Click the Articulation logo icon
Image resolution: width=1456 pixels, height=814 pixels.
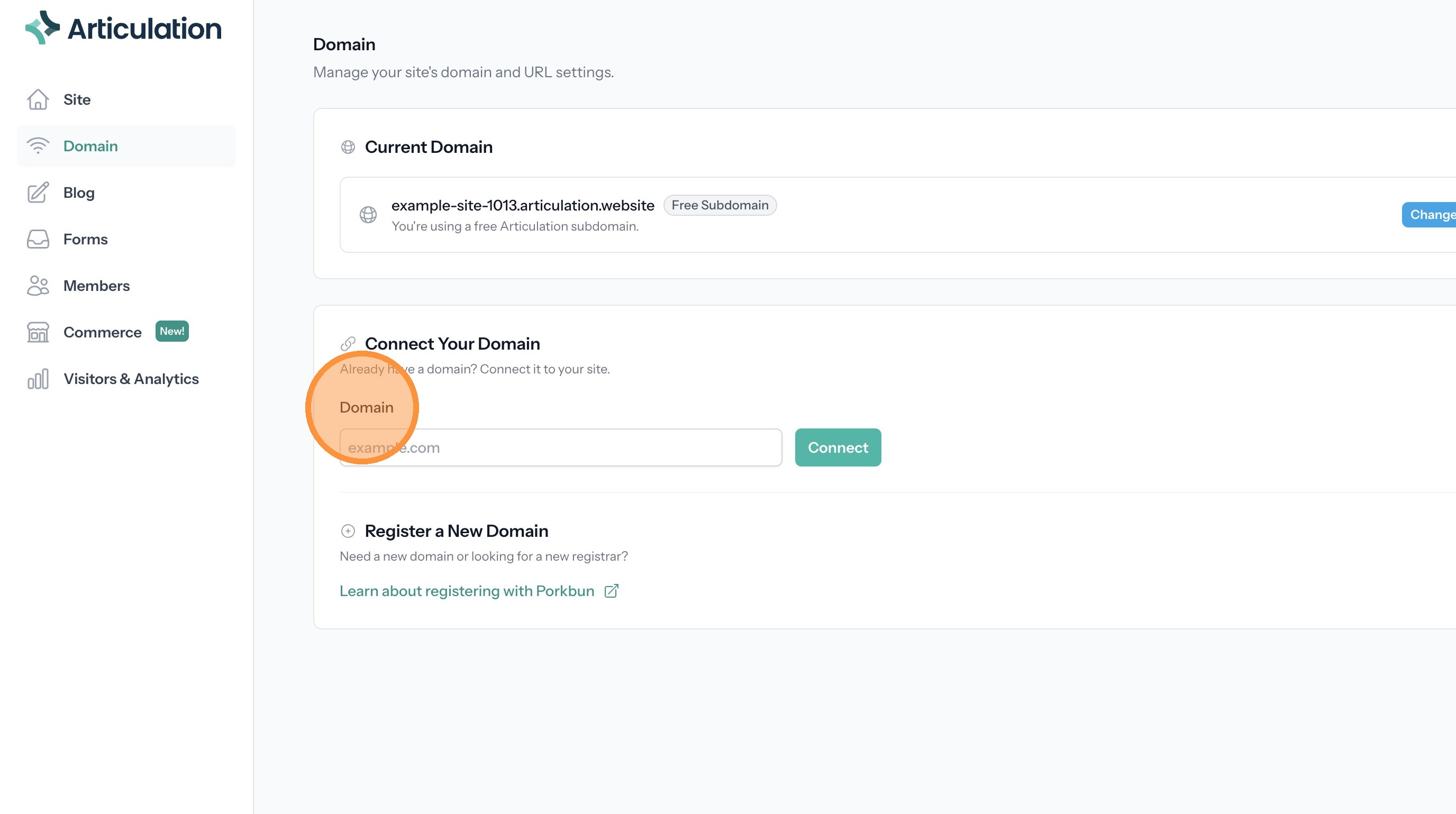[x=42, y=27]
